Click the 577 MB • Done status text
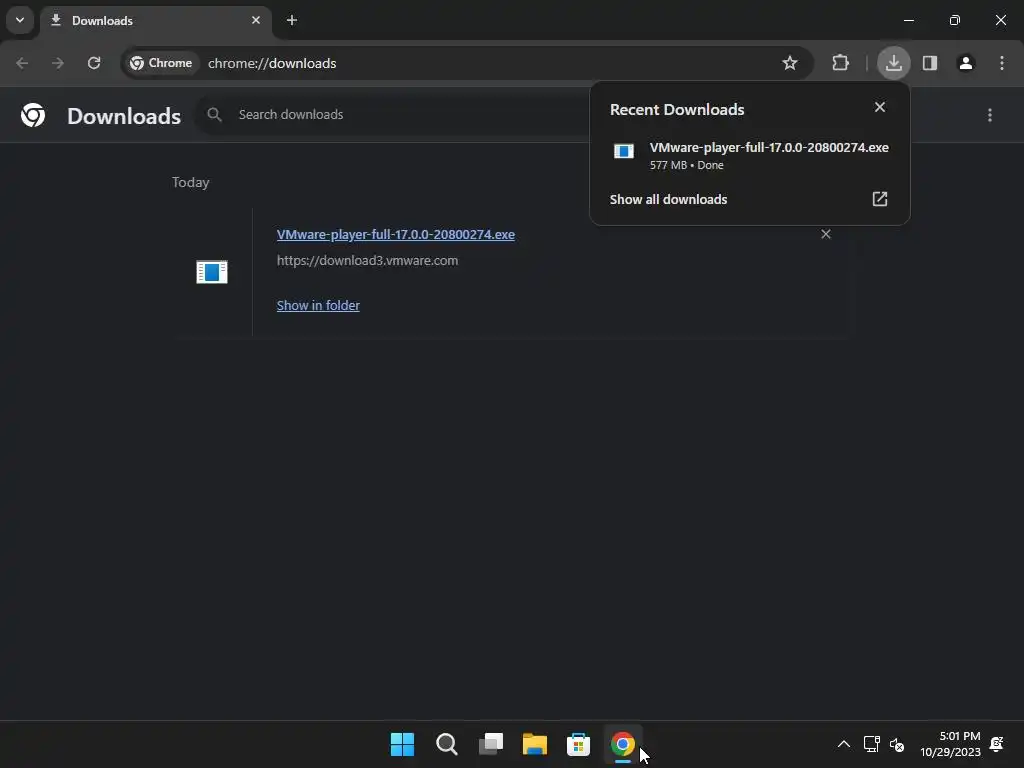The width and height of the screenshot is (1024, 768). coord(686,165)
